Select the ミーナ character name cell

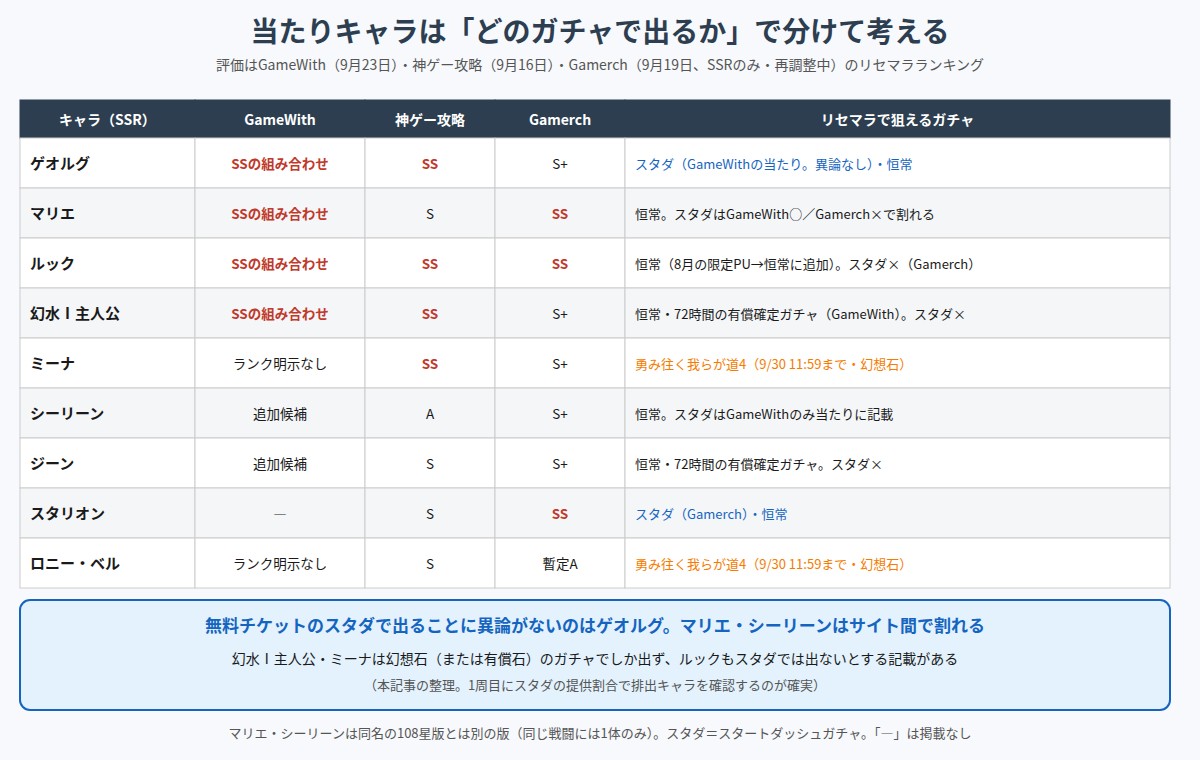107,363
